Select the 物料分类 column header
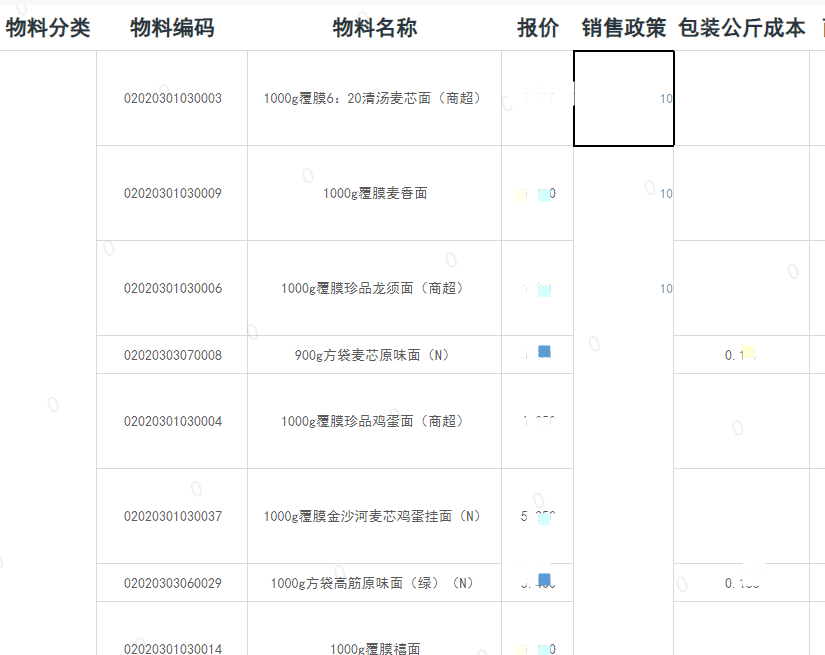This screenshot has height=655, width=825. [48, 28]
